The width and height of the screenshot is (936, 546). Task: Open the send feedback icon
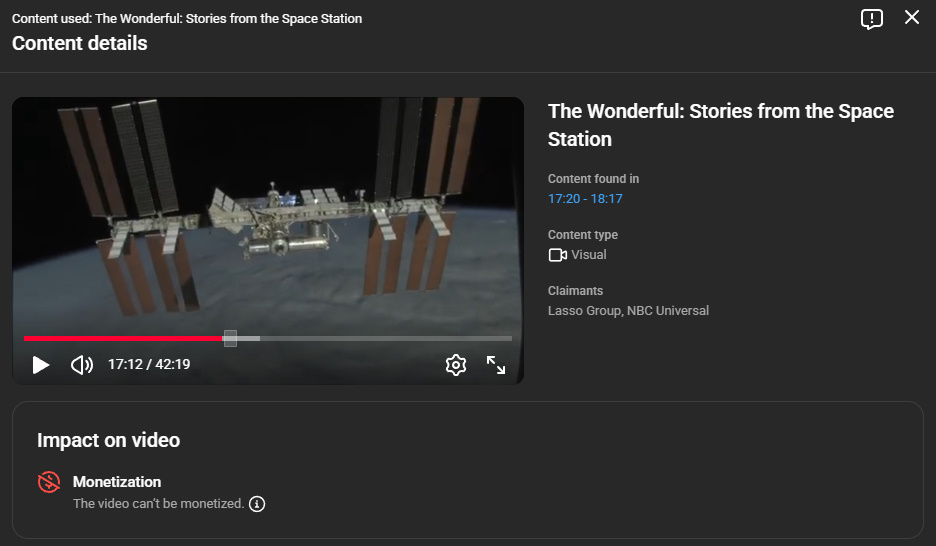click(x=872, y=18)
